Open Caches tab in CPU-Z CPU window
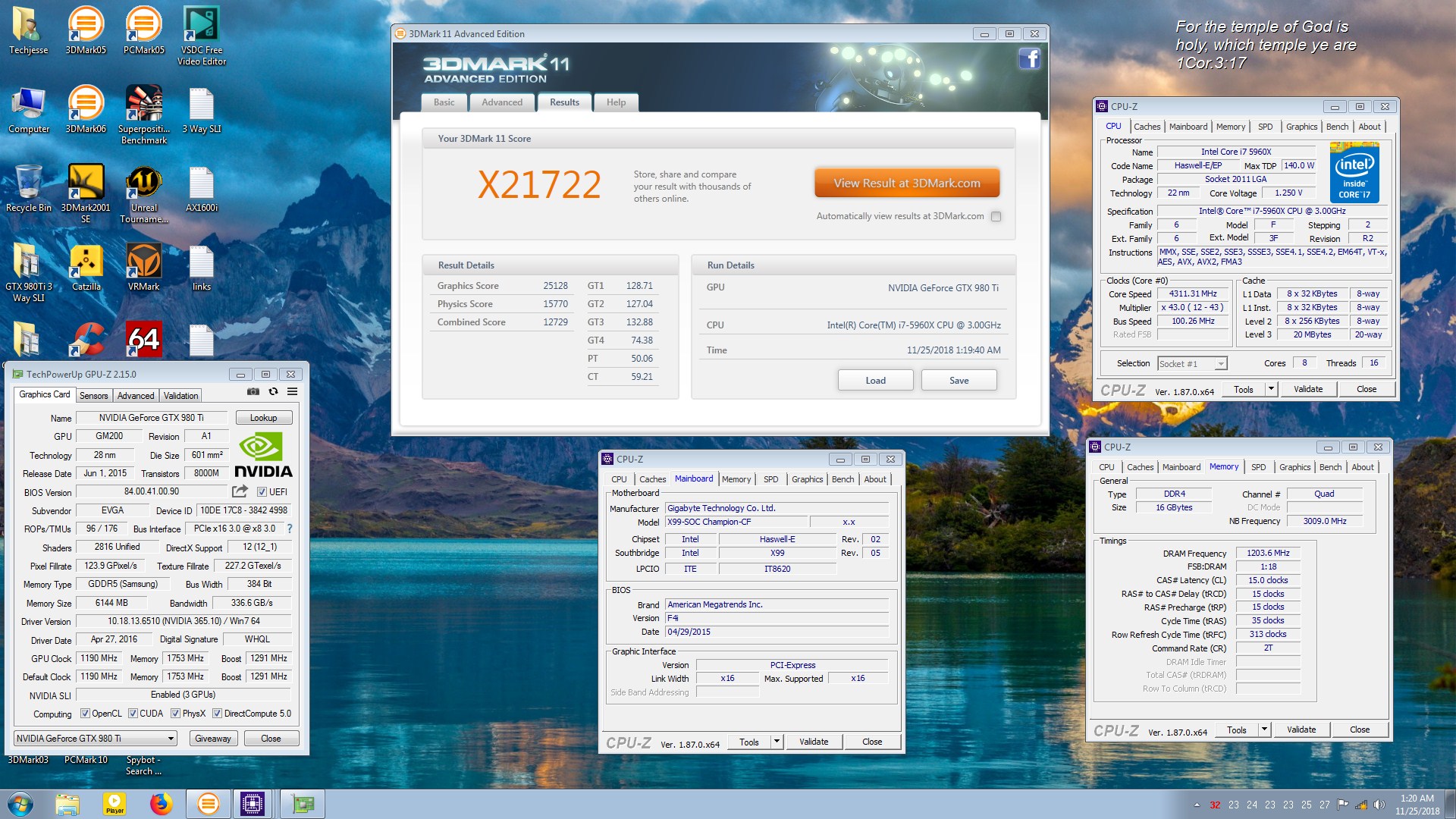This screenshot has width=1456, height=819. tap(1147, 127)
